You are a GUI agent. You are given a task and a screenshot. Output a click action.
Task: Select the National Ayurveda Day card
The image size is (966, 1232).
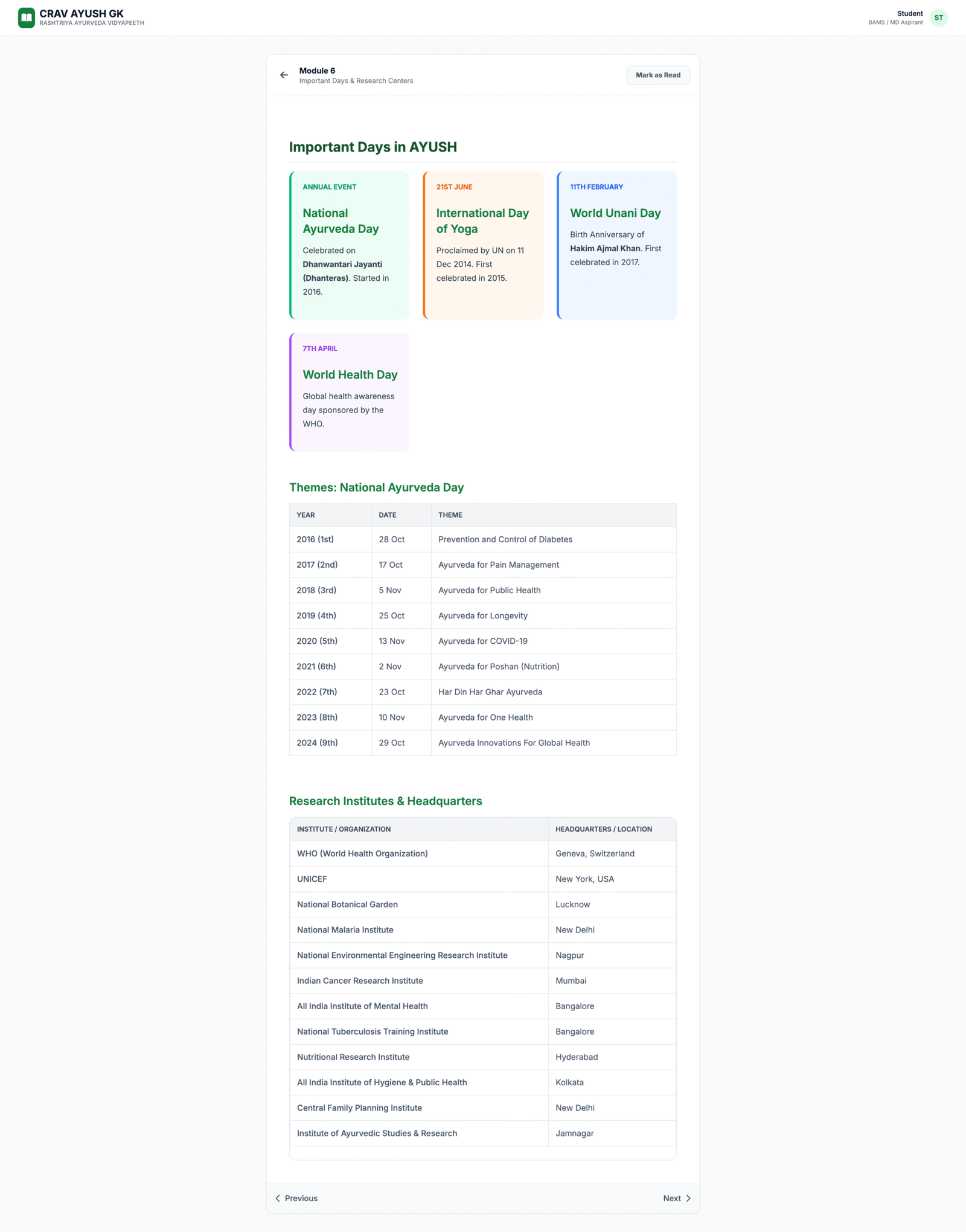click(350, 245)
